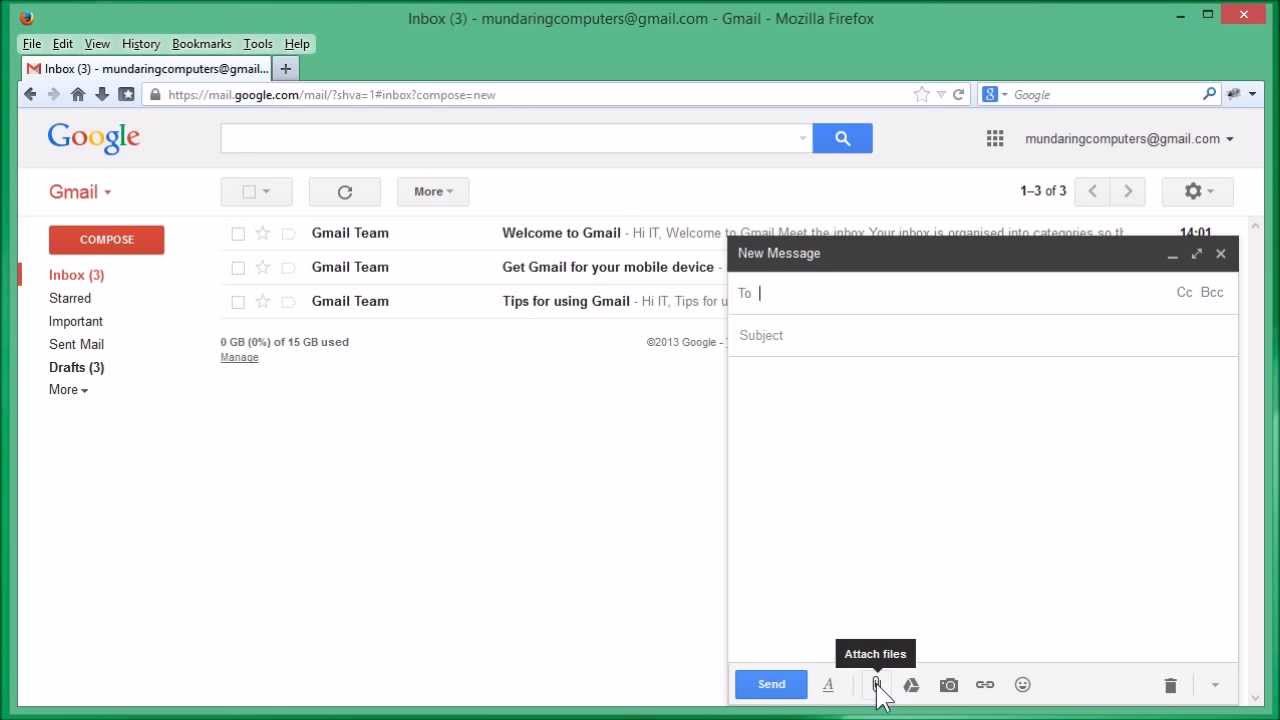Insert files using Google Drive icon
The height and width of the screenshot is (720, 1280).
[x=911, y=685]
